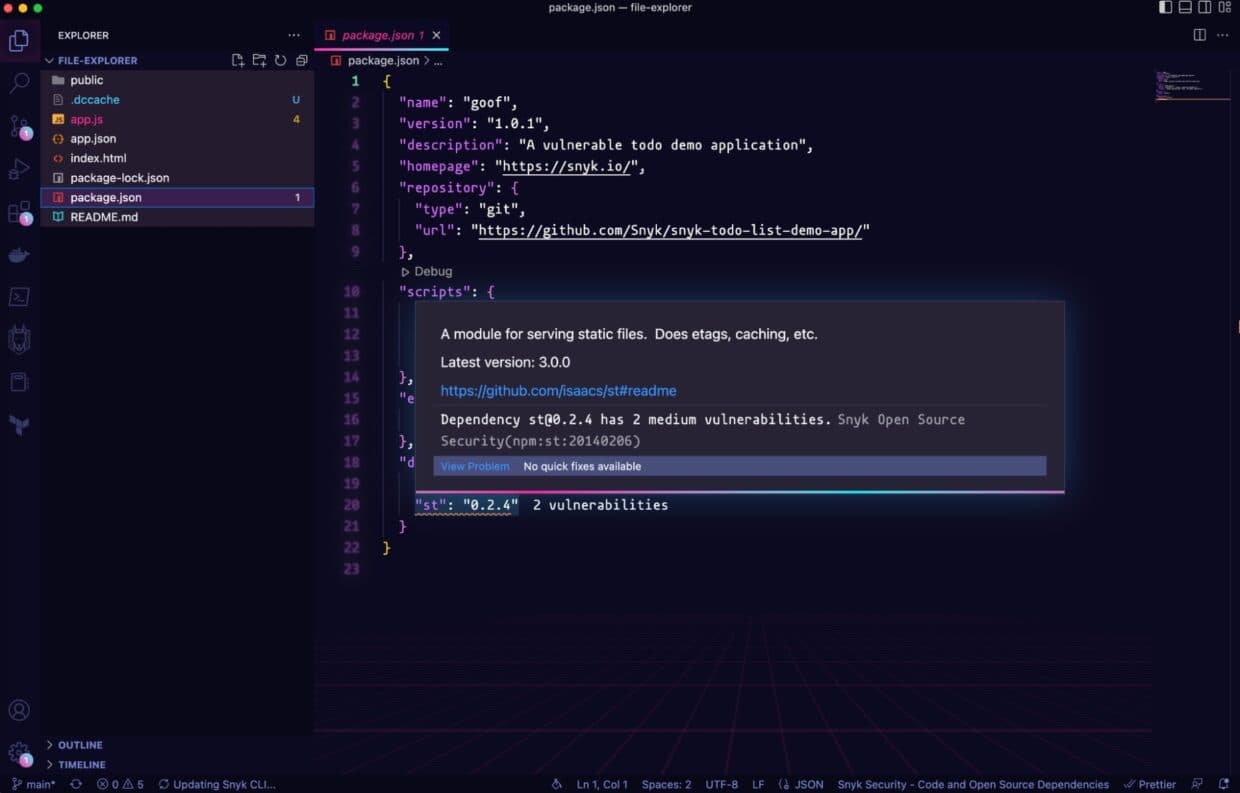The width and height of the screenshot is (1240, 793).
Task: Select the terminal icon in the activity bar
Action: pos(20,296)
